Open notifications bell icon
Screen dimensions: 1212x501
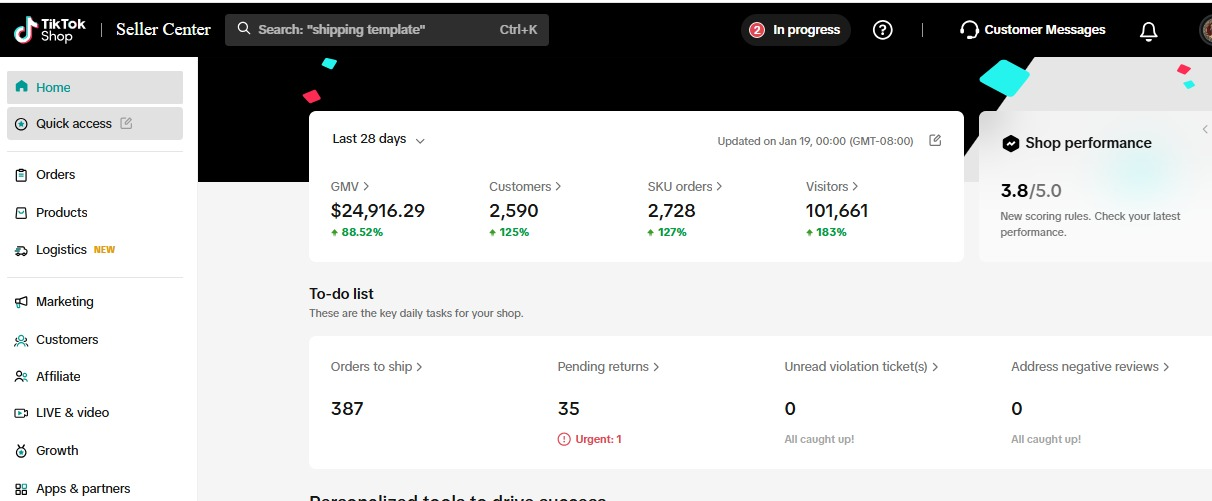(1148, 31)
